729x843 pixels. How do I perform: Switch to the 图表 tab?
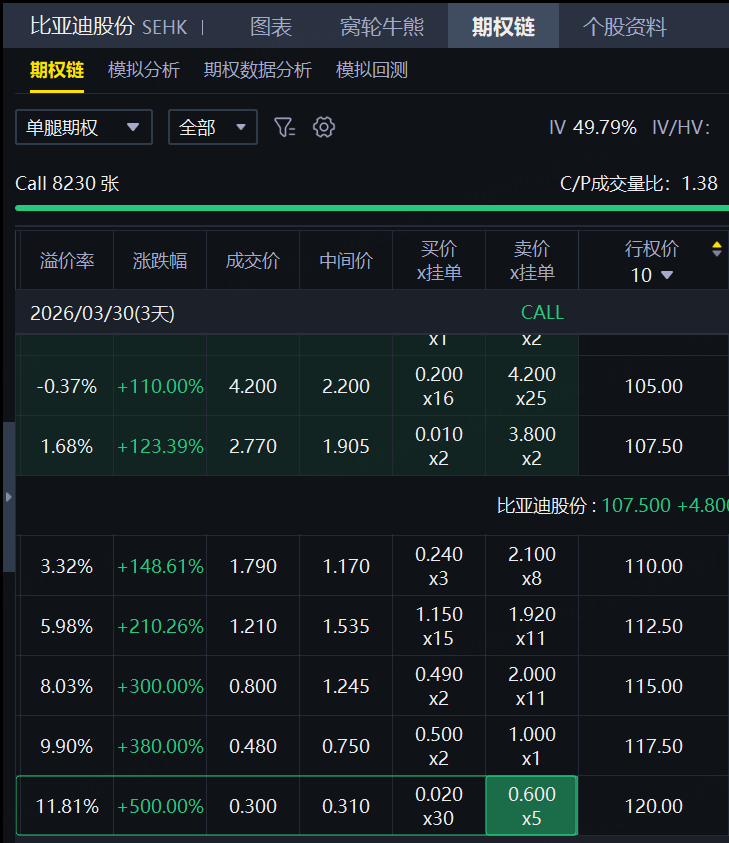pos(270,27)
